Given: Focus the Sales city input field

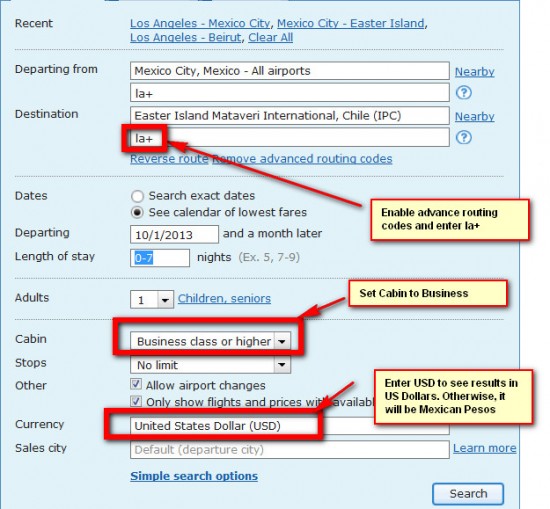Looking at the screenshot, I should (290, 450).
